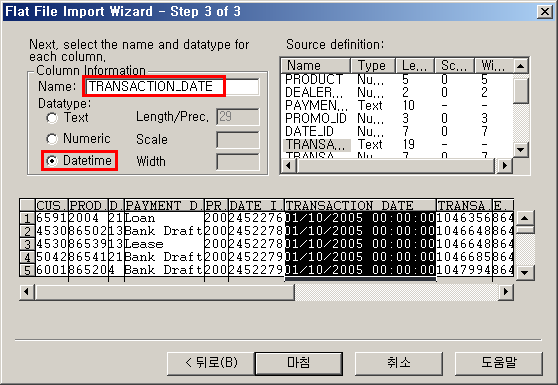Viewport: 558px width, 385px height.
Task: Click the column Name input field
Action: click(172, 86)
